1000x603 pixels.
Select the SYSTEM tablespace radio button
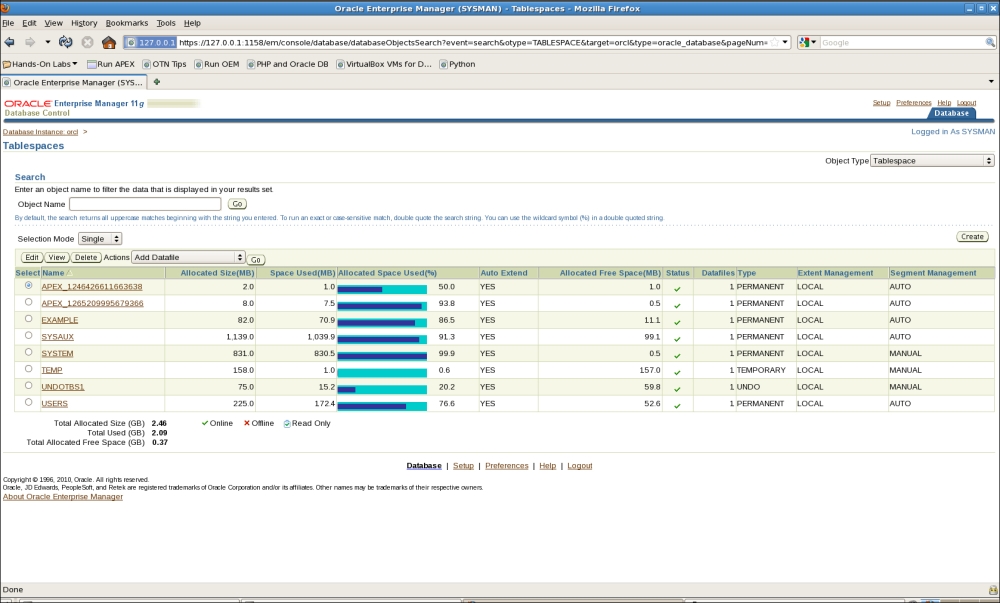[x=28, y=352]
